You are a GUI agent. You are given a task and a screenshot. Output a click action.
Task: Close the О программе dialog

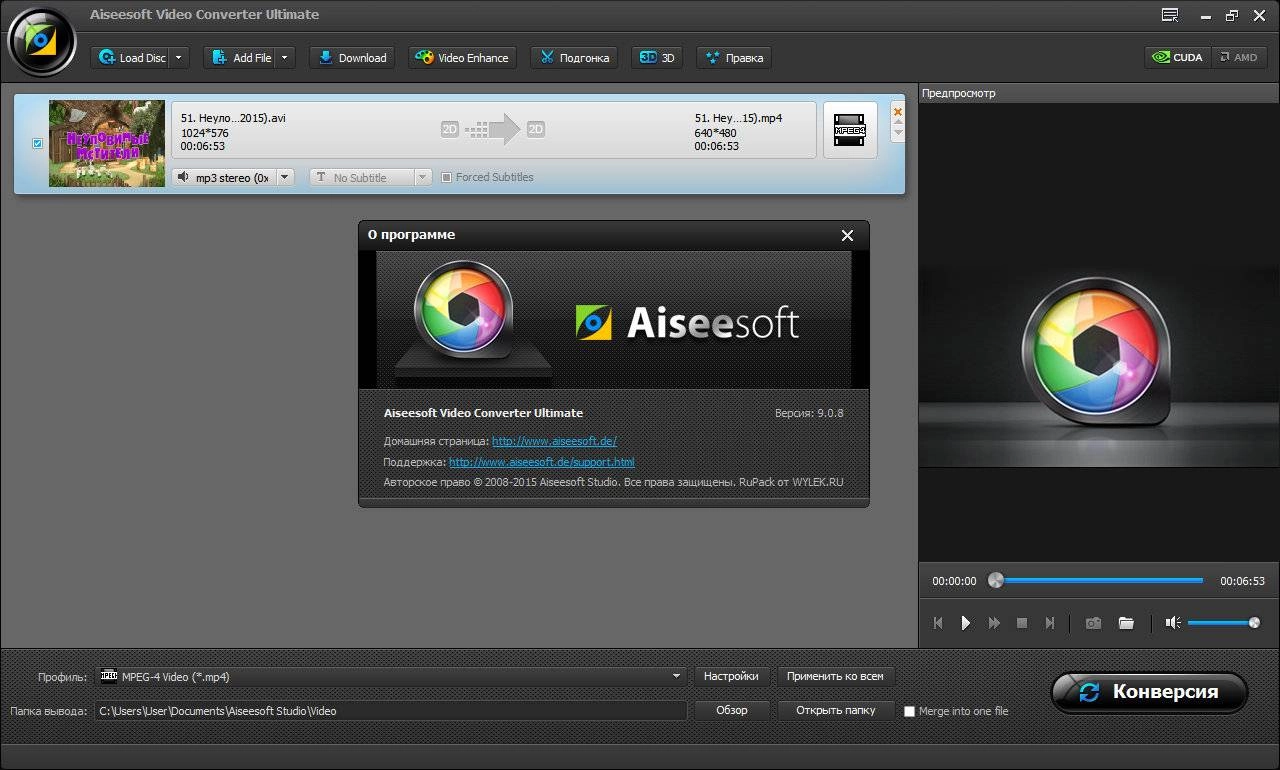(847, 235)
